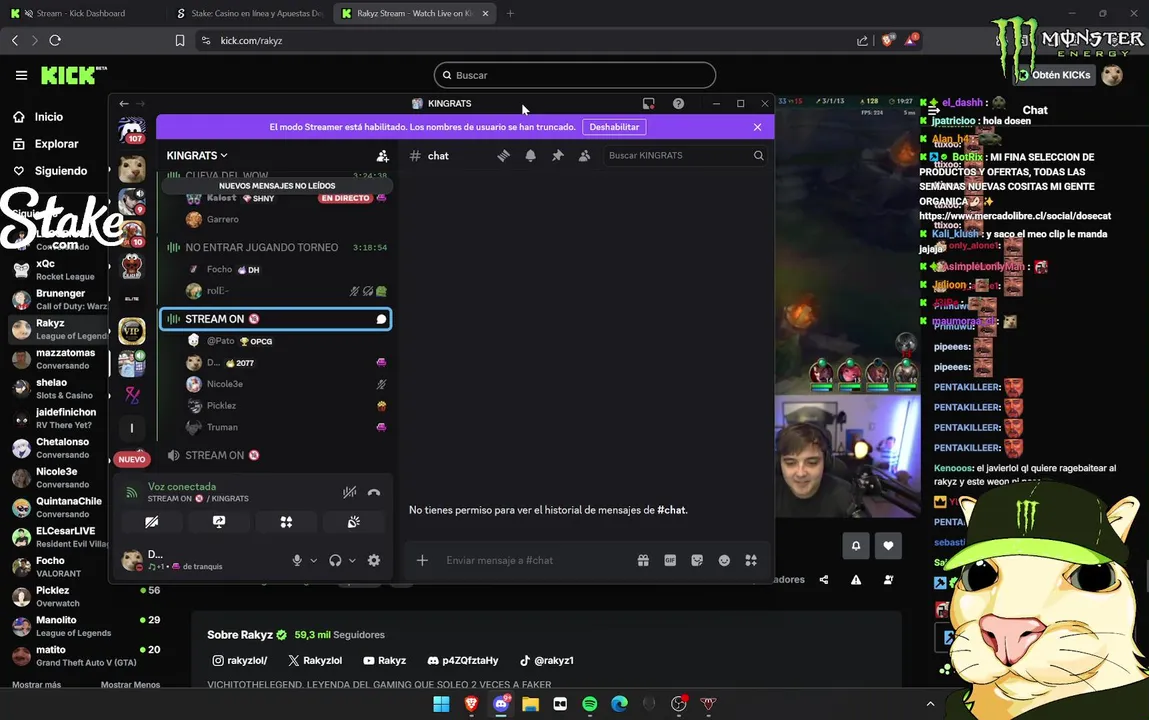The width and height of the screenshot is (1149, 720).
Task: Open VIP server in Discord server list
Action: click(x=132, y=331)
